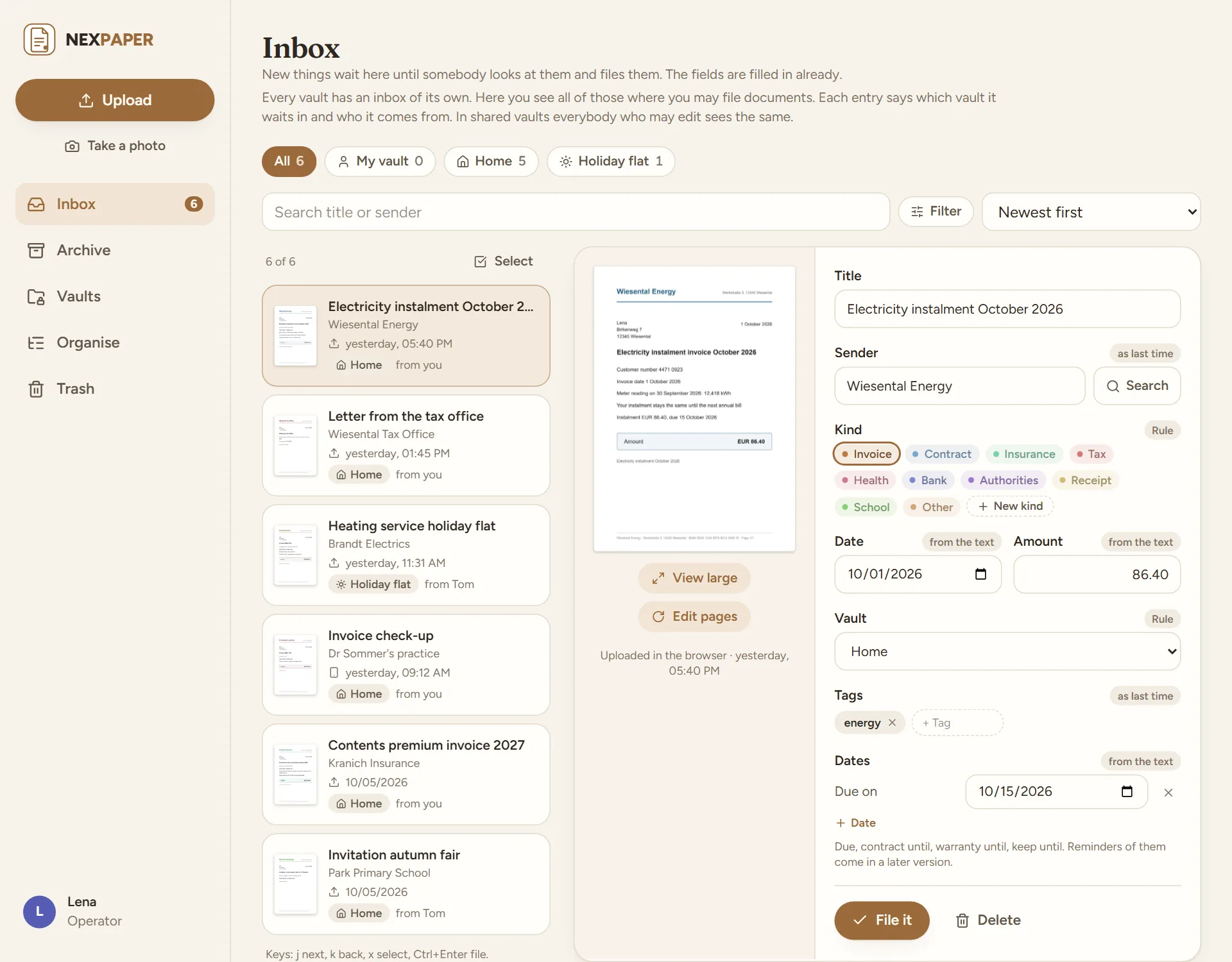
Task: Set kind to Receipt
Action: pos(1084,480)
